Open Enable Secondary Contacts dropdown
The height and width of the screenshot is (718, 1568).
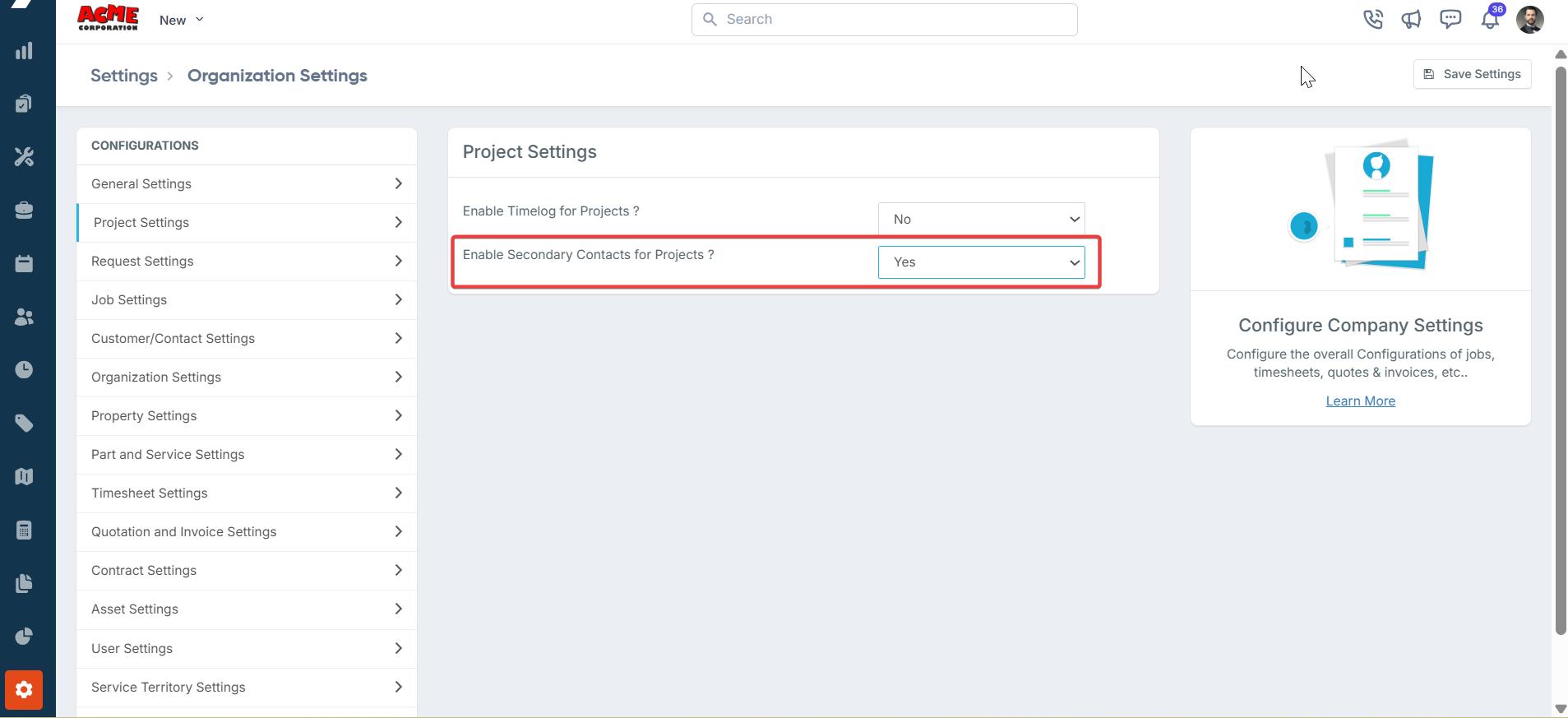981,262
